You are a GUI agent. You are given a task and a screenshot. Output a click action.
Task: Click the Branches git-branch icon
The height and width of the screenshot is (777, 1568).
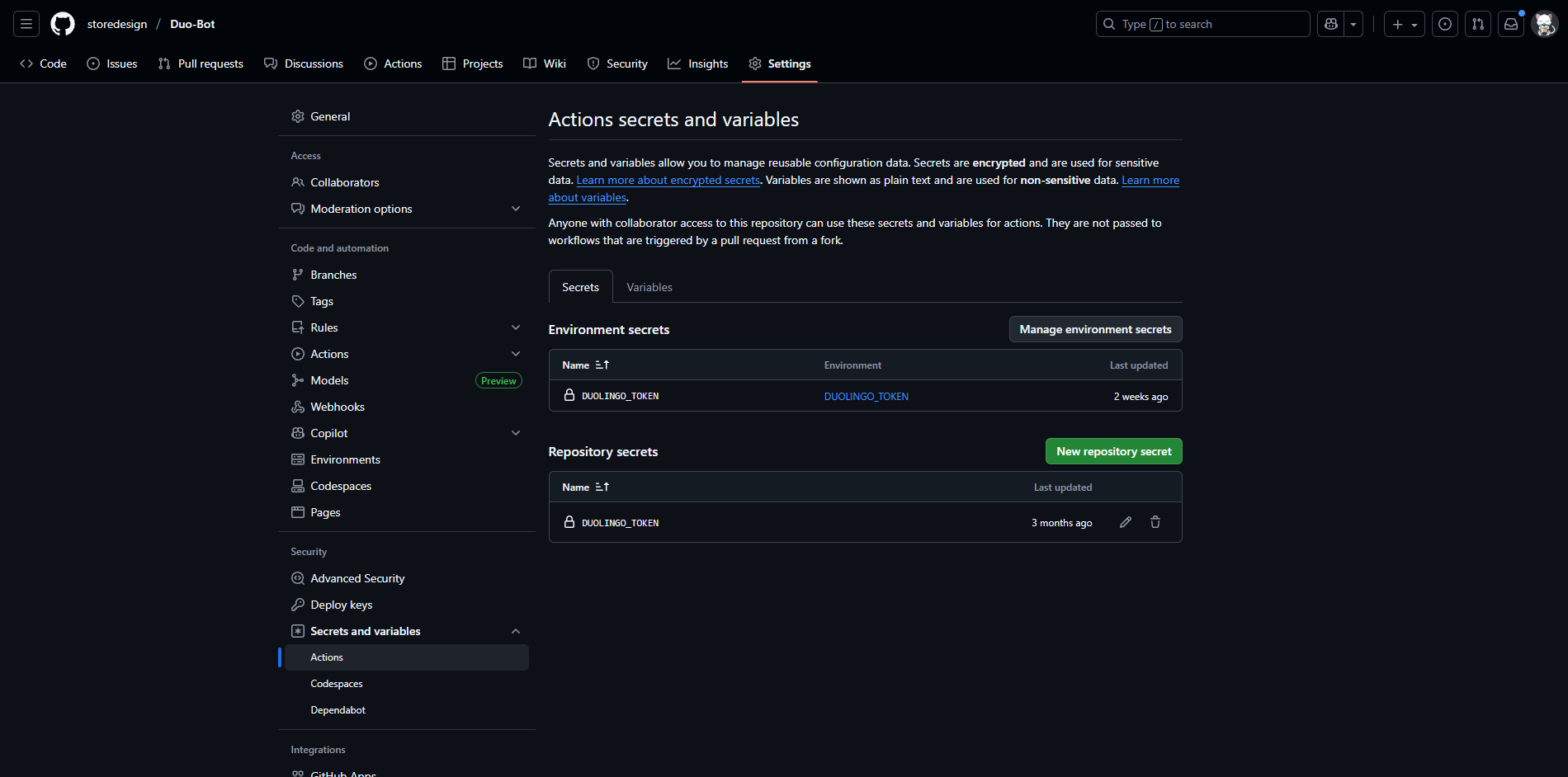(x=298, y=275)
